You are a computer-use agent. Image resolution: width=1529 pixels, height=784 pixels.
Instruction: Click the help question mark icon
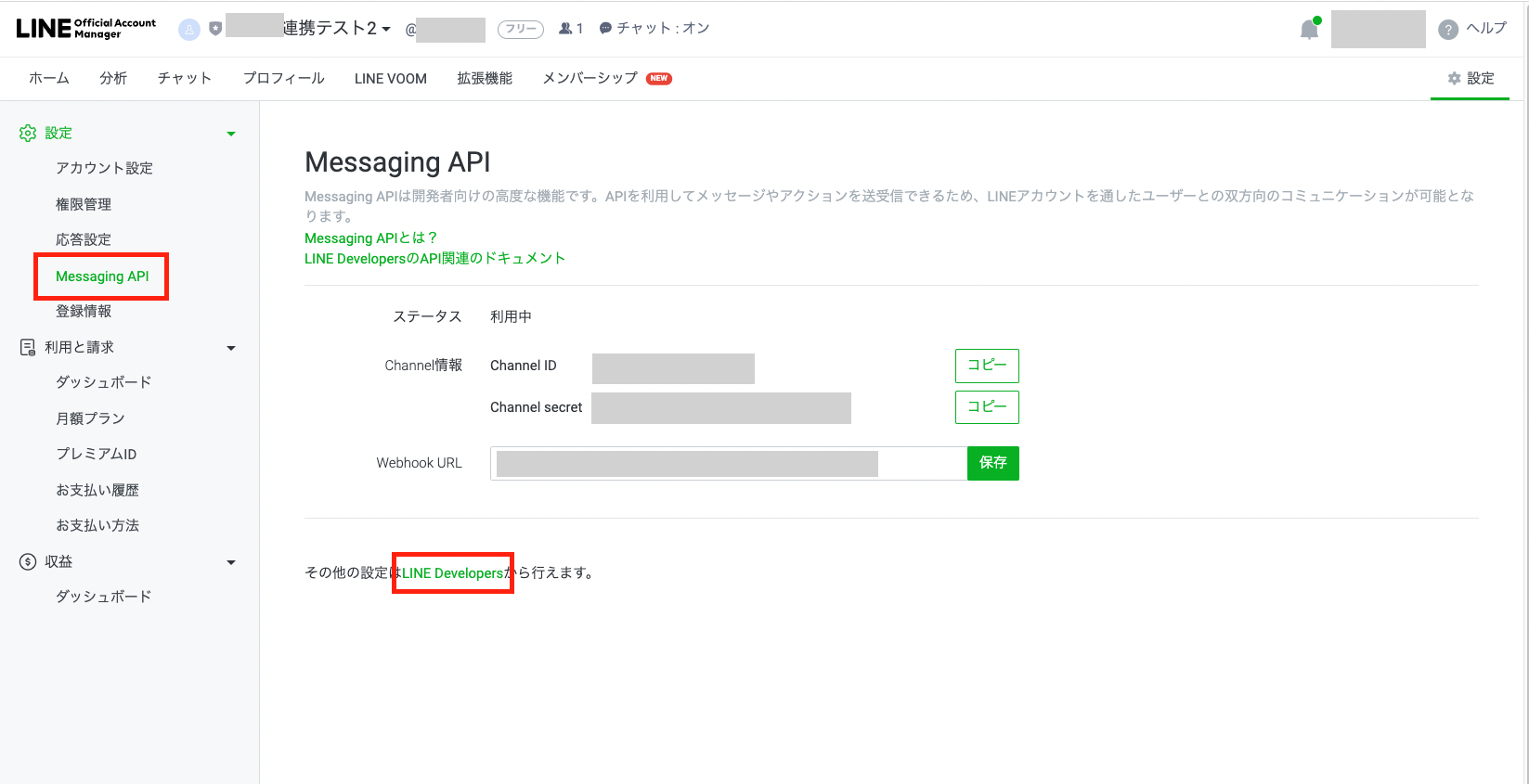[1447, 30]
